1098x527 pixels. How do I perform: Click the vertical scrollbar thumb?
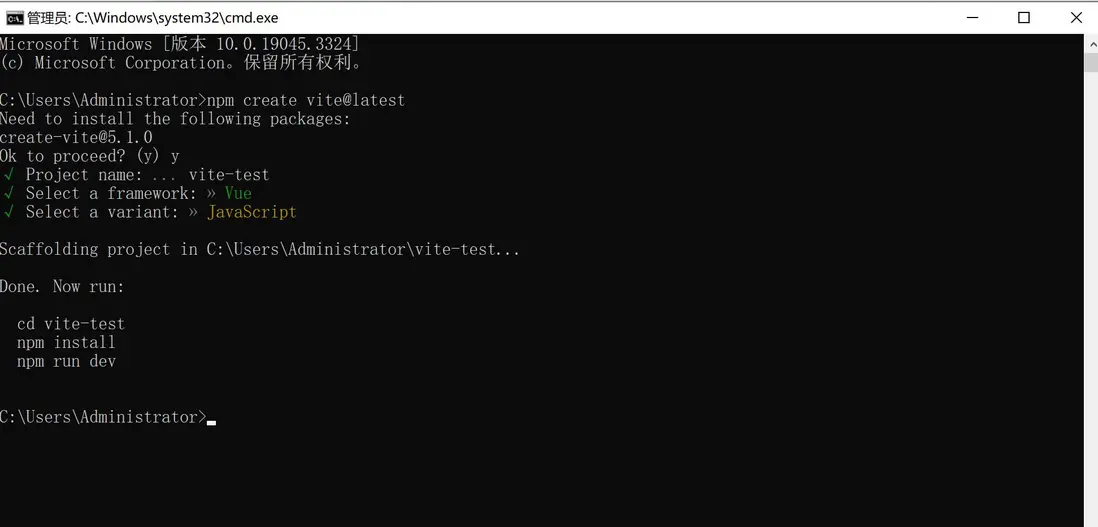point(1090,62)
